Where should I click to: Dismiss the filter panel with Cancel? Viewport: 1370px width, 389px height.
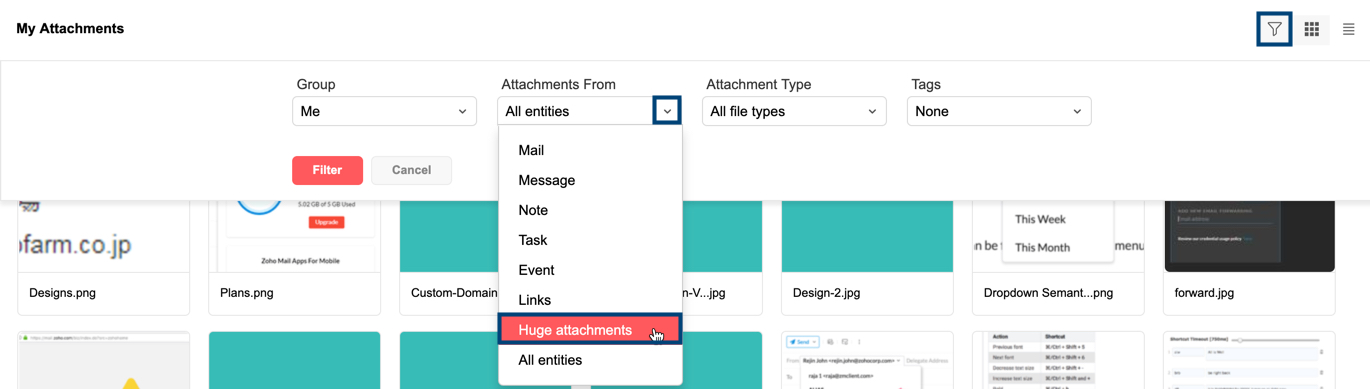pyautogui.click(x=411, y=170)
